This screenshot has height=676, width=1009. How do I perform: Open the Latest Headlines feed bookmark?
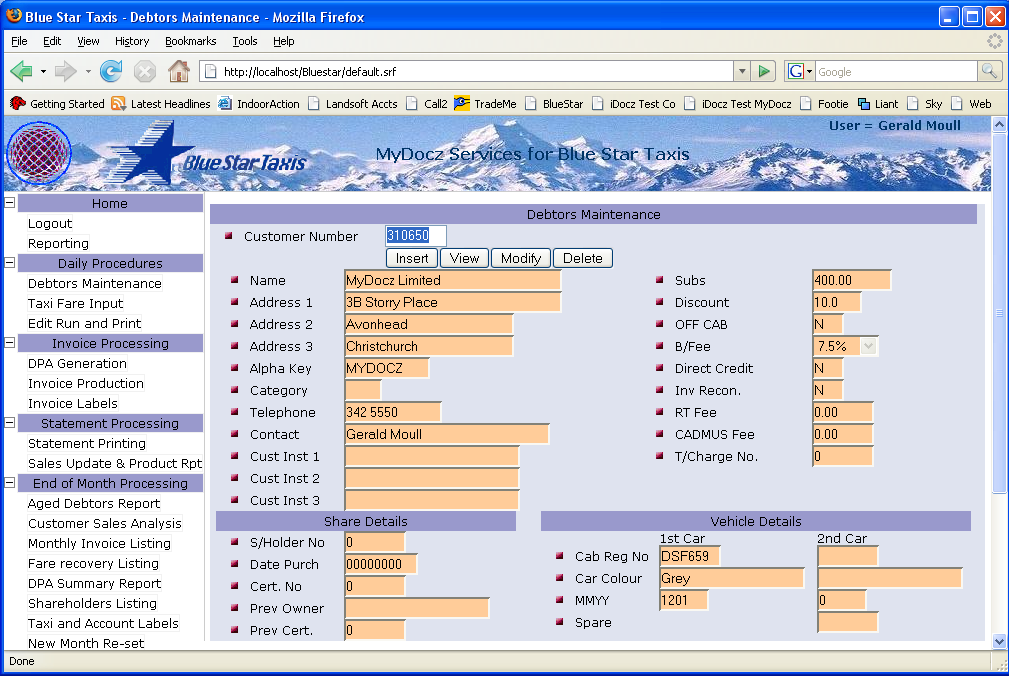point(161,104)
